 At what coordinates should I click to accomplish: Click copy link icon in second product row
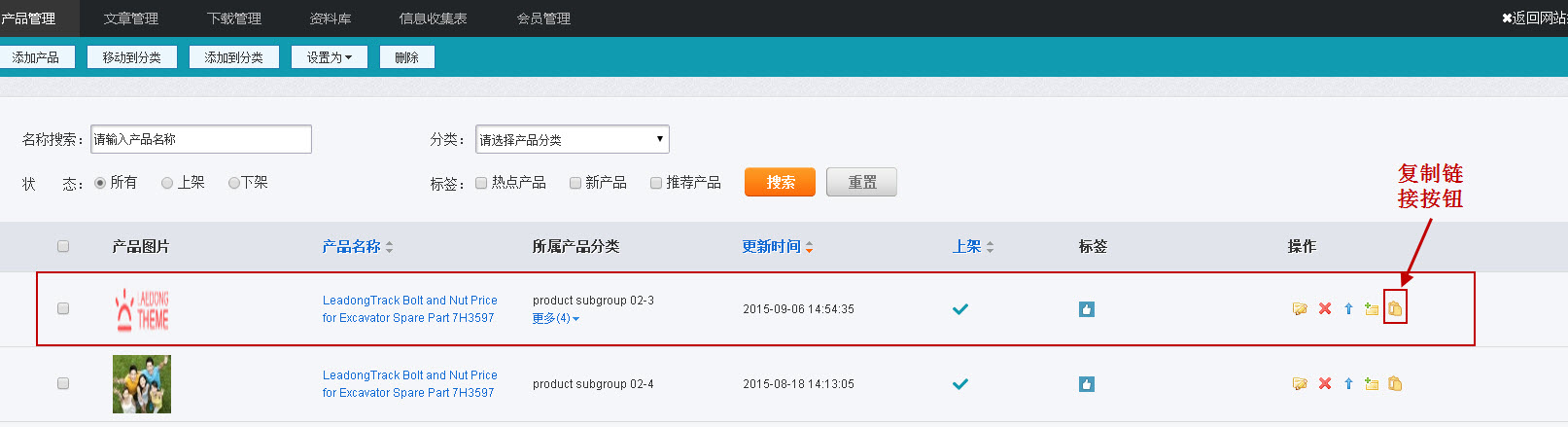tap(1395, 384)
